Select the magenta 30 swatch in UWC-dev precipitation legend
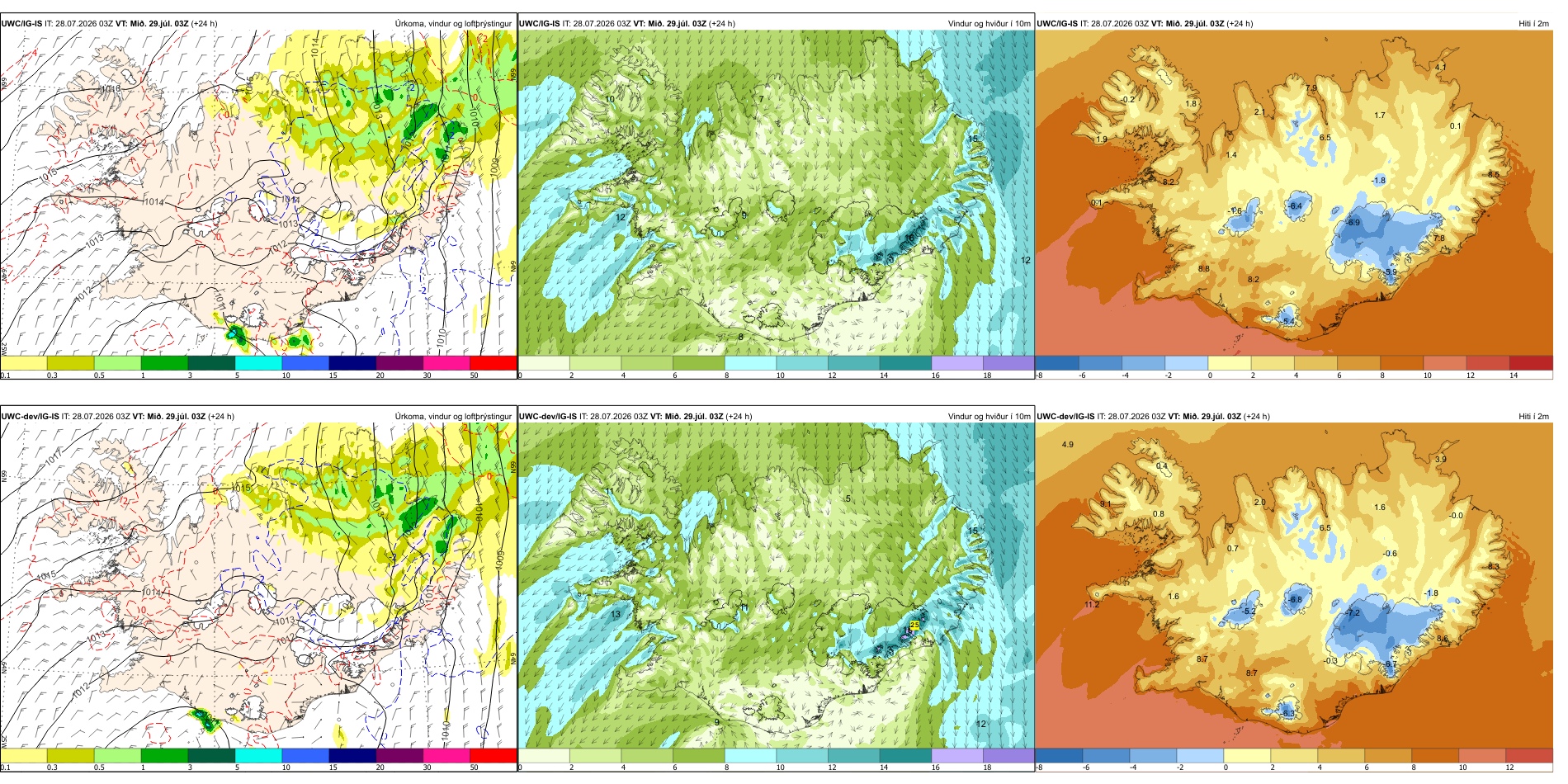 (x=446, y=754)
